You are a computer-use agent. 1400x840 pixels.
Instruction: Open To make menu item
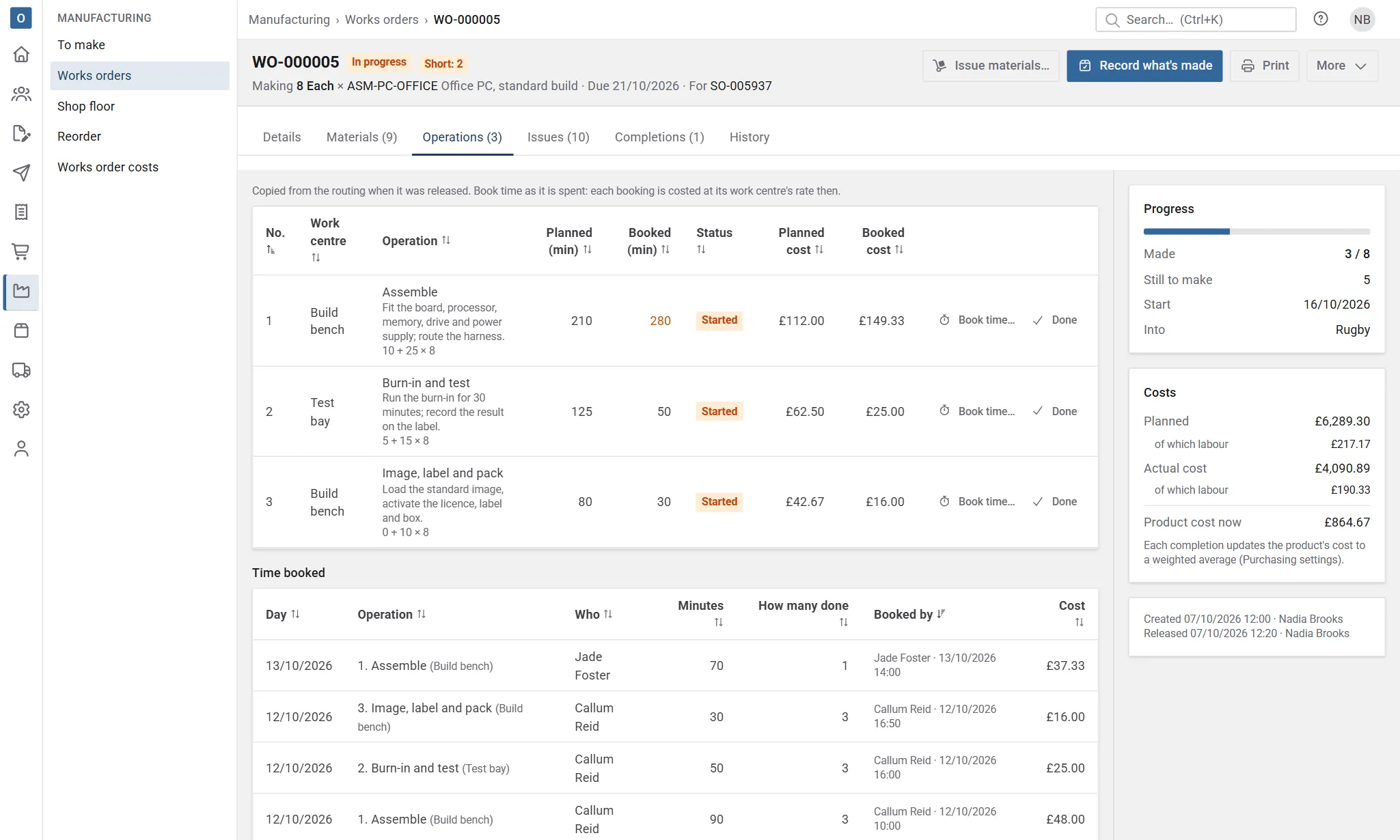pos(139,45)
